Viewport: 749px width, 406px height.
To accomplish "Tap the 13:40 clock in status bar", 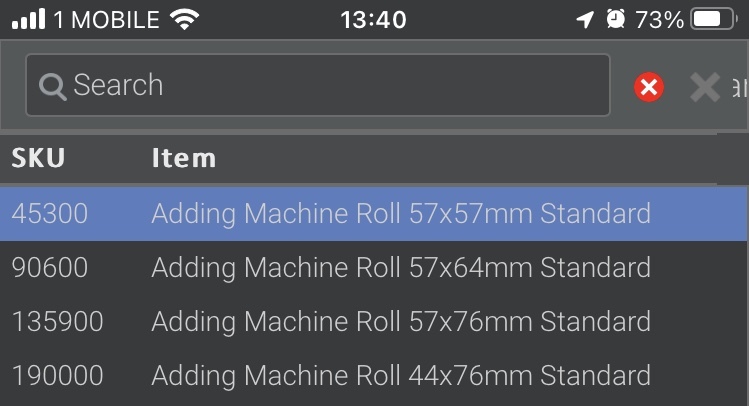I will [x=374, y=20].
